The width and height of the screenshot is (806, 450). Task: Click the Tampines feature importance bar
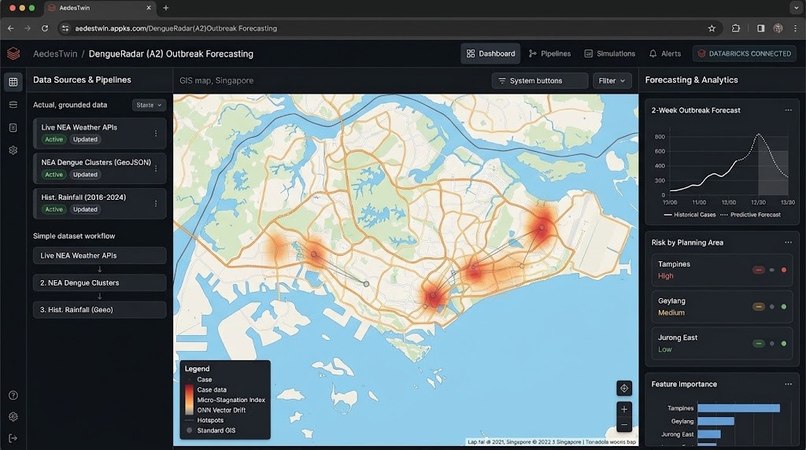point(739,408)
